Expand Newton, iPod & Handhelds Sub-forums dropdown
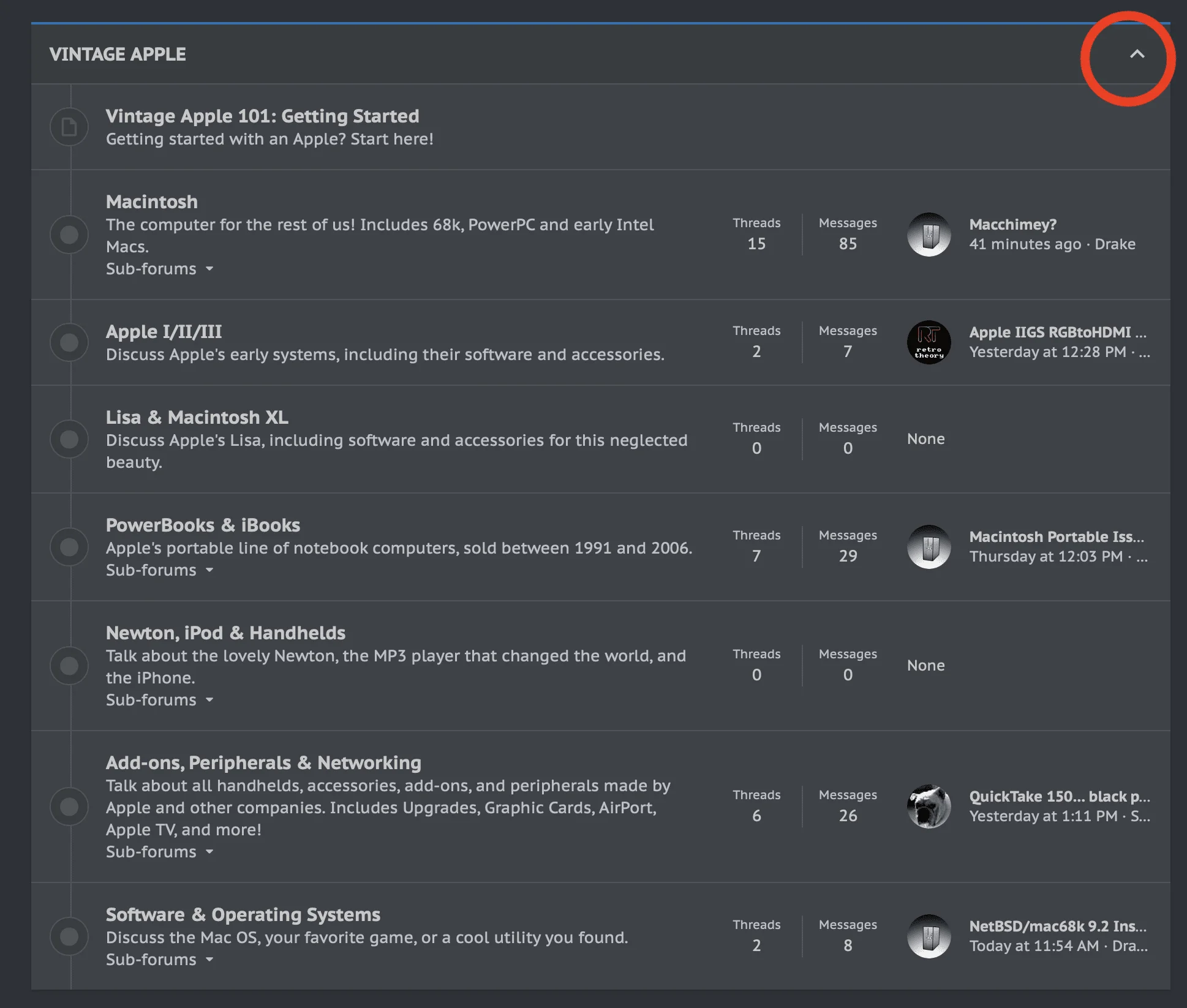Screen dimensions: 1187x1008 pos(160,700)
